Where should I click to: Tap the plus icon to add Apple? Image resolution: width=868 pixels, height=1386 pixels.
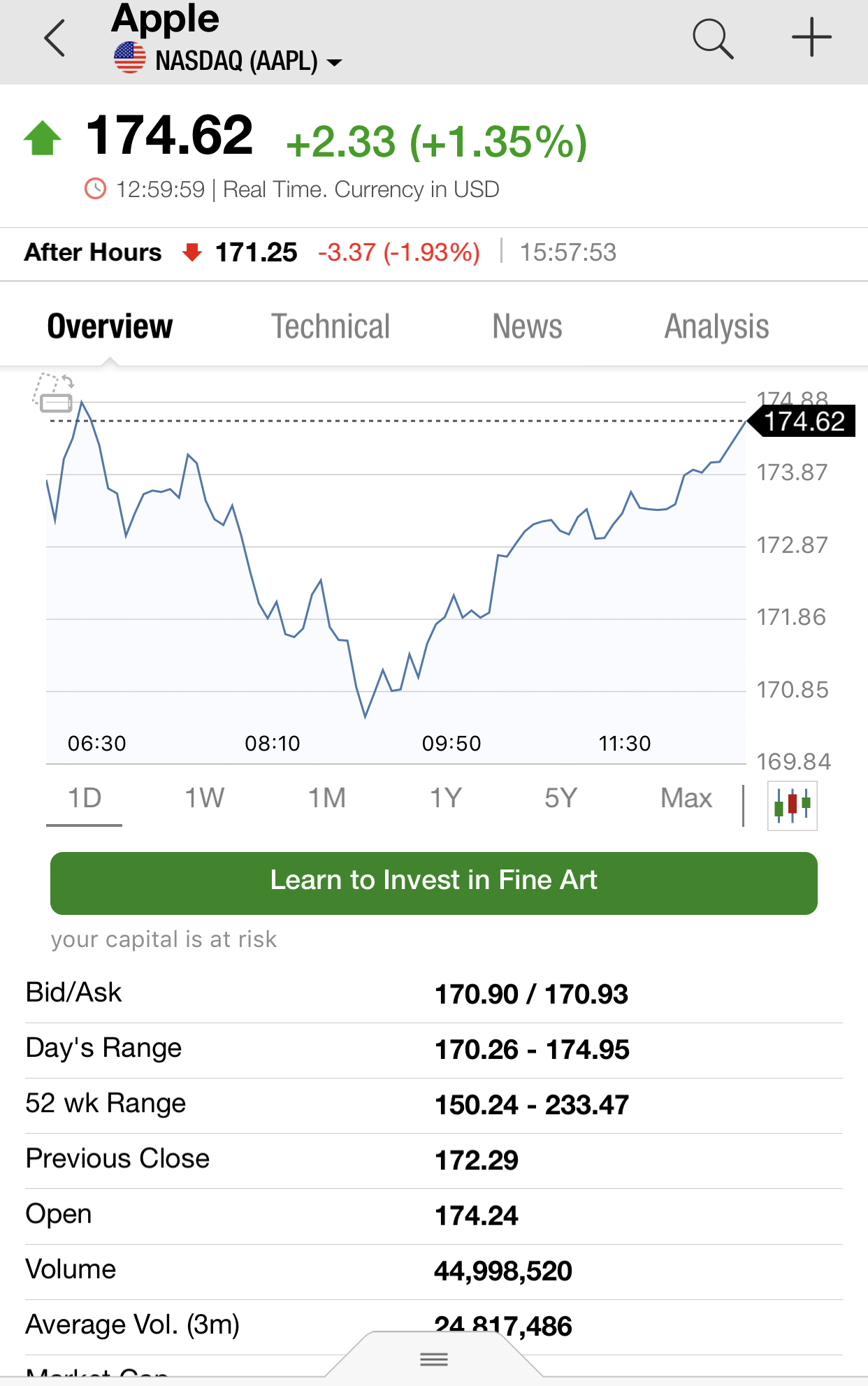tap(811, 38)
